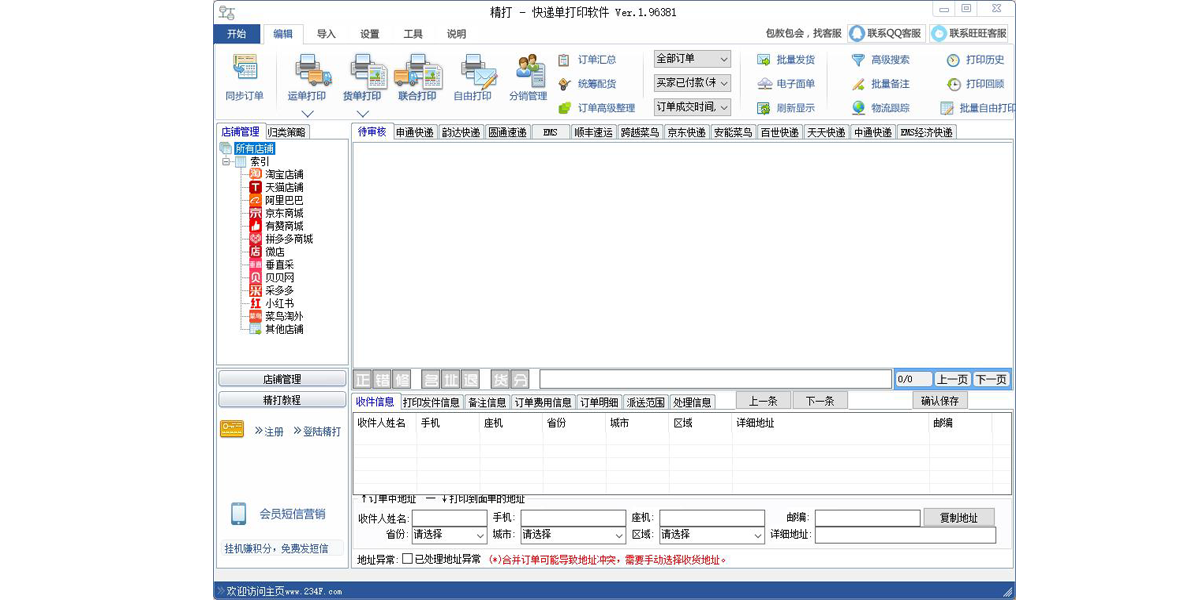The width and height of the screenshot is (1200, 600).
Task: Select 有赞商城 store in tree
Action: 284,226
